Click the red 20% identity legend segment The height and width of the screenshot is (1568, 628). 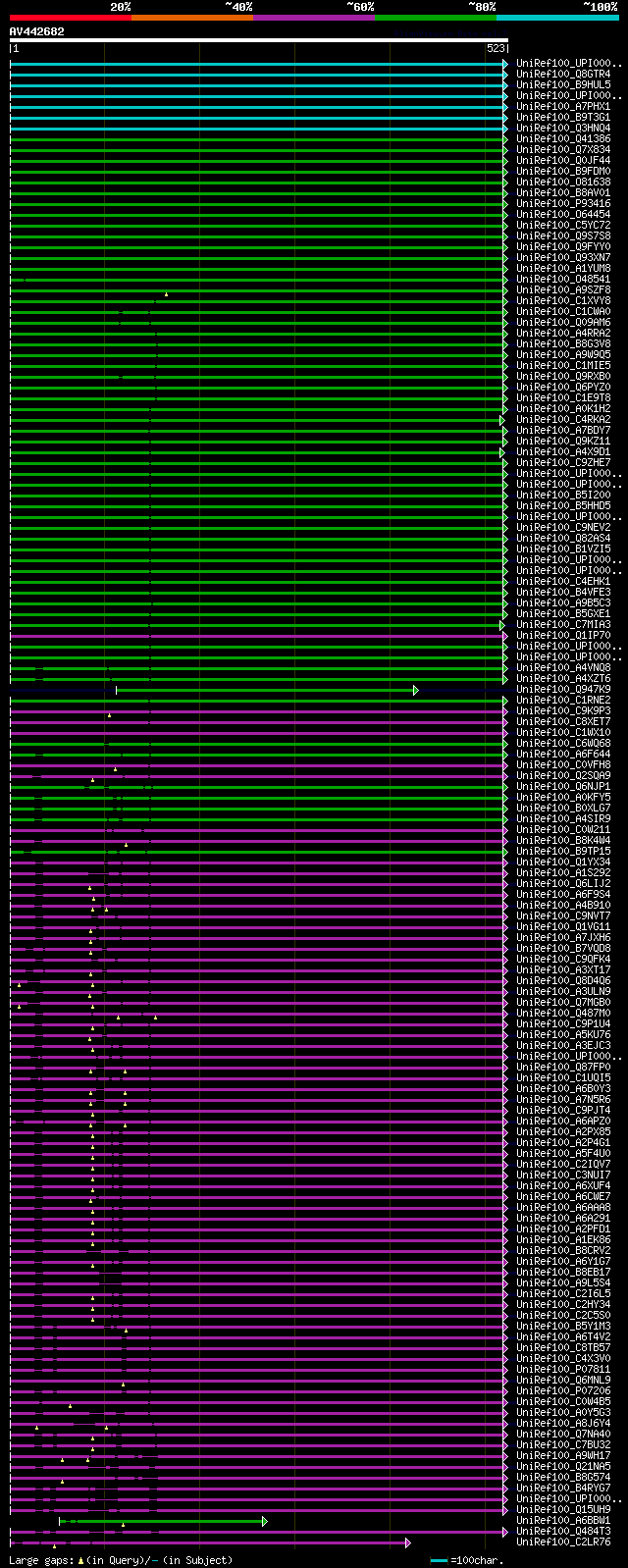[x=71, y=18]
